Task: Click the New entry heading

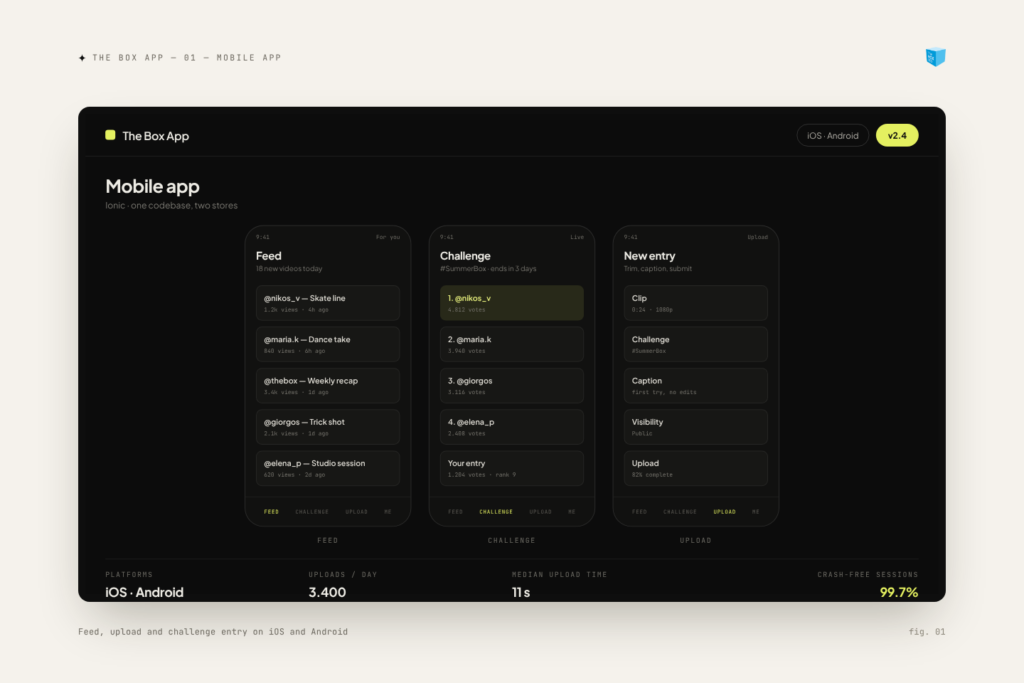Action: click(649, 256)
